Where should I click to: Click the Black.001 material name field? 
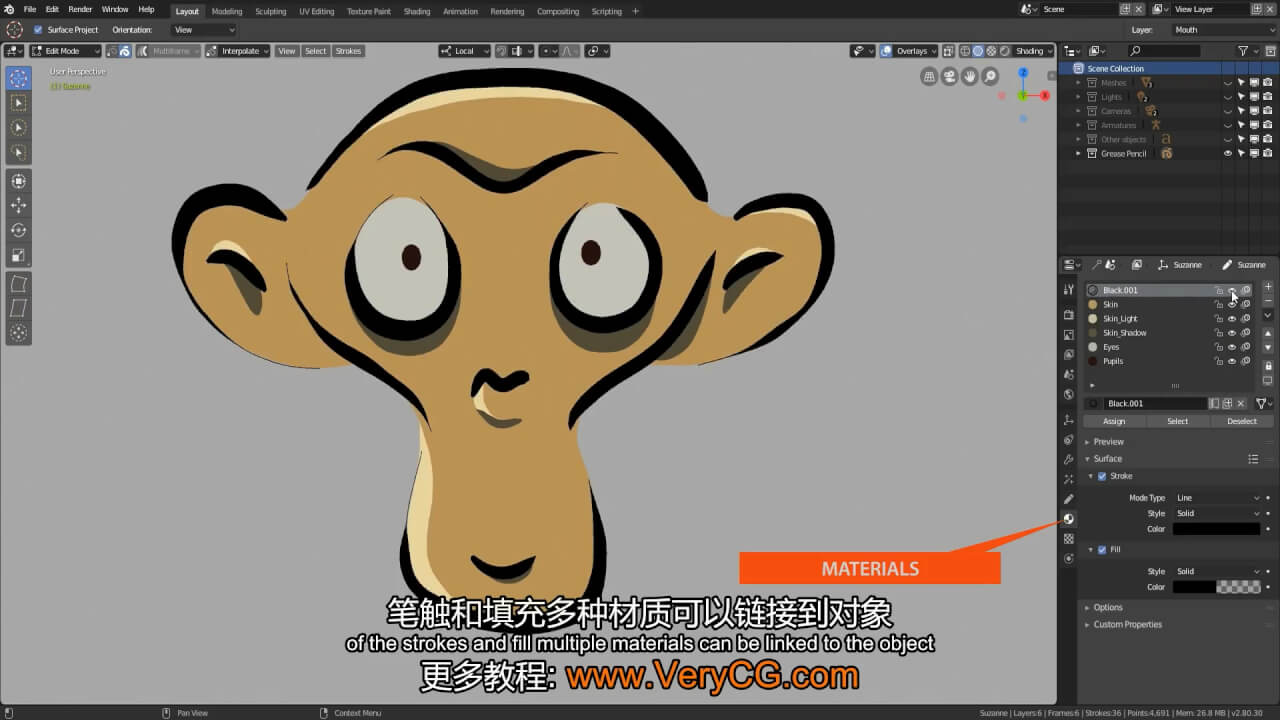click(1155, 403)
